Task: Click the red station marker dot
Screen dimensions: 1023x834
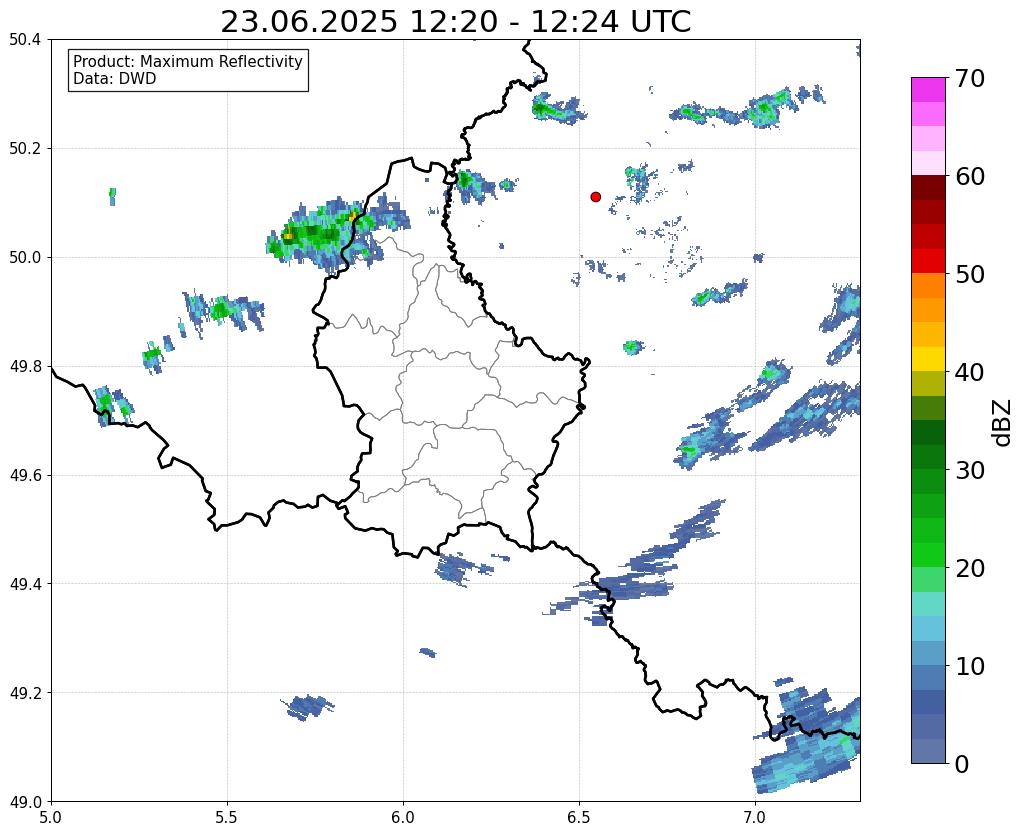Action: (595, 197)
